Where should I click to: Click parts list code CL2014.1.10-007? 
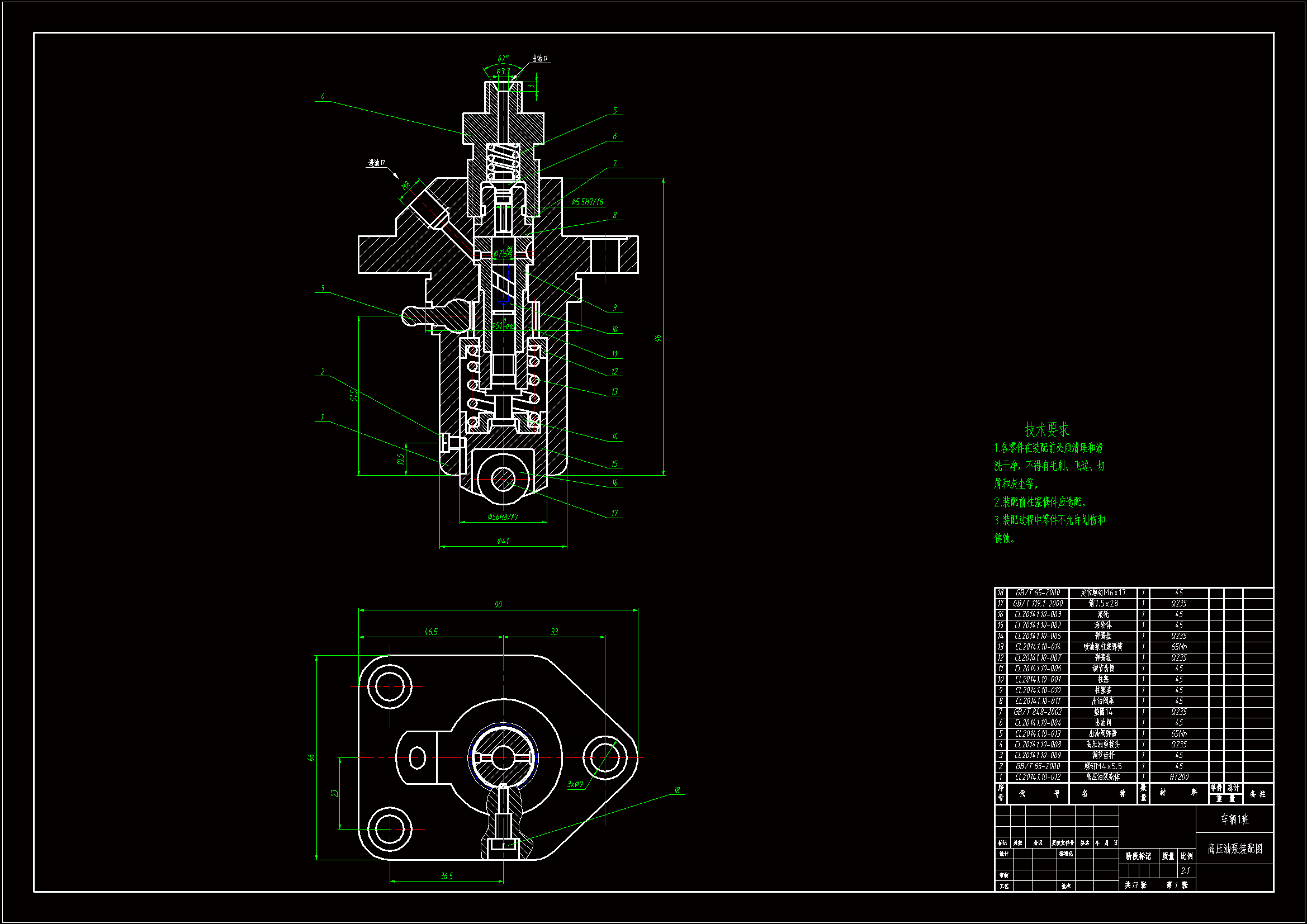1038,657
